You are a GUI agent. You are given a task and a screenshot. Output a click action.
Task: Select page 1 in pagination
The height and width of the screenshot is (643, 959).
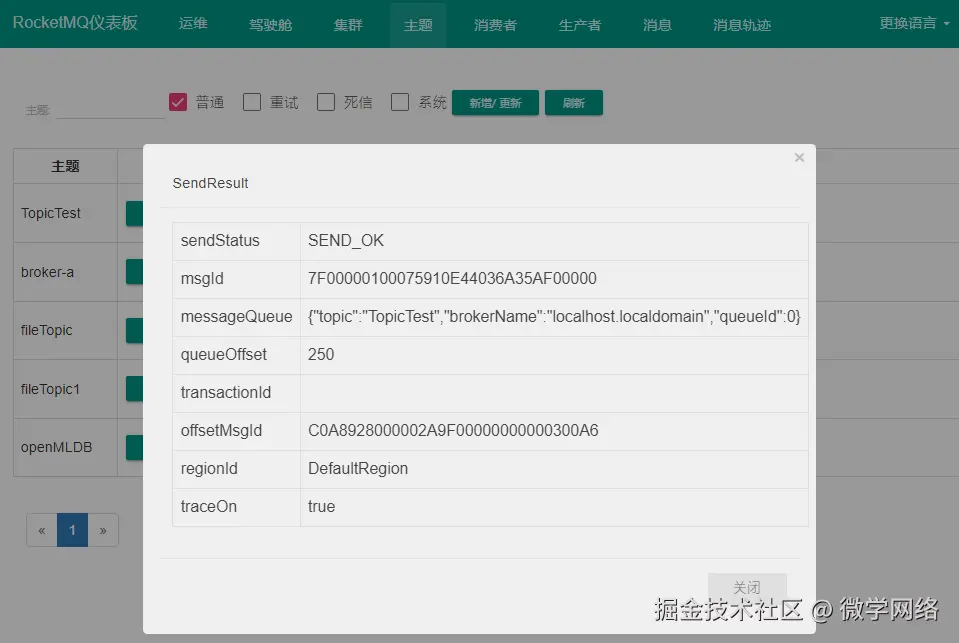tap(72, 530)
